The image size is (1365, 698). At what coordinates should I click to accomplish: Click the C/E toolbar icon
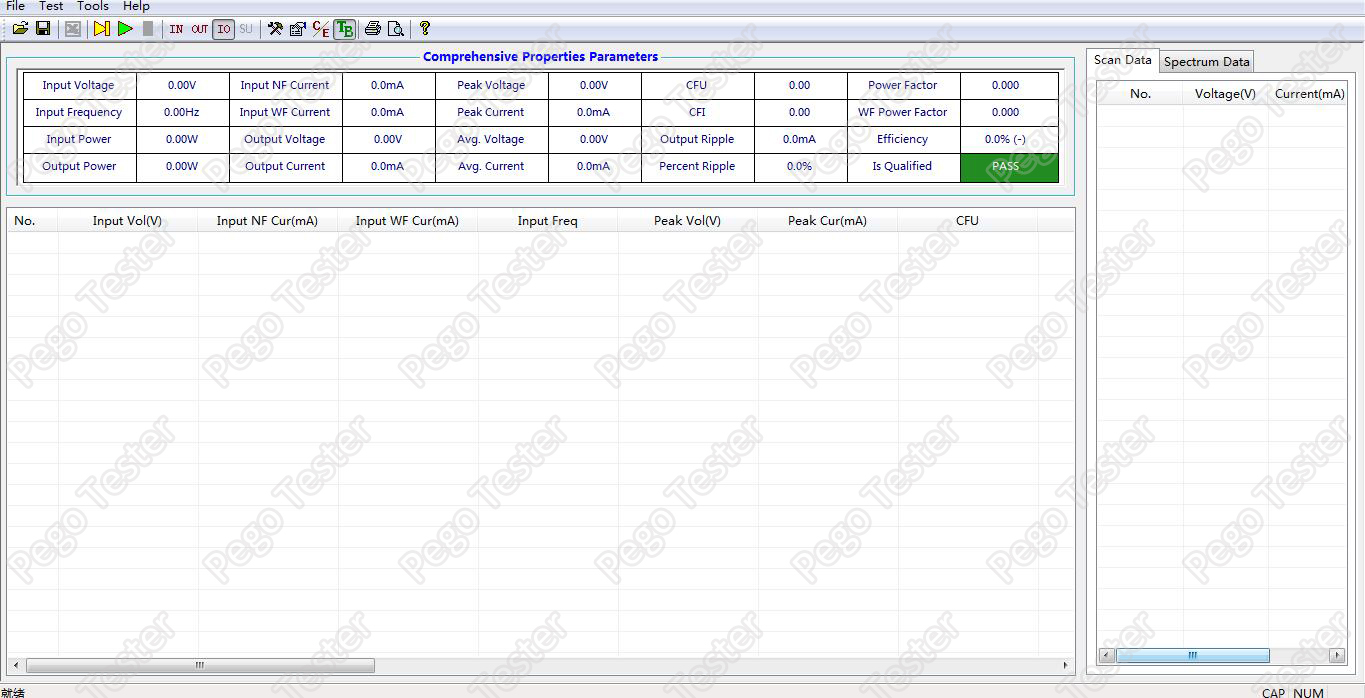[320, 29]
